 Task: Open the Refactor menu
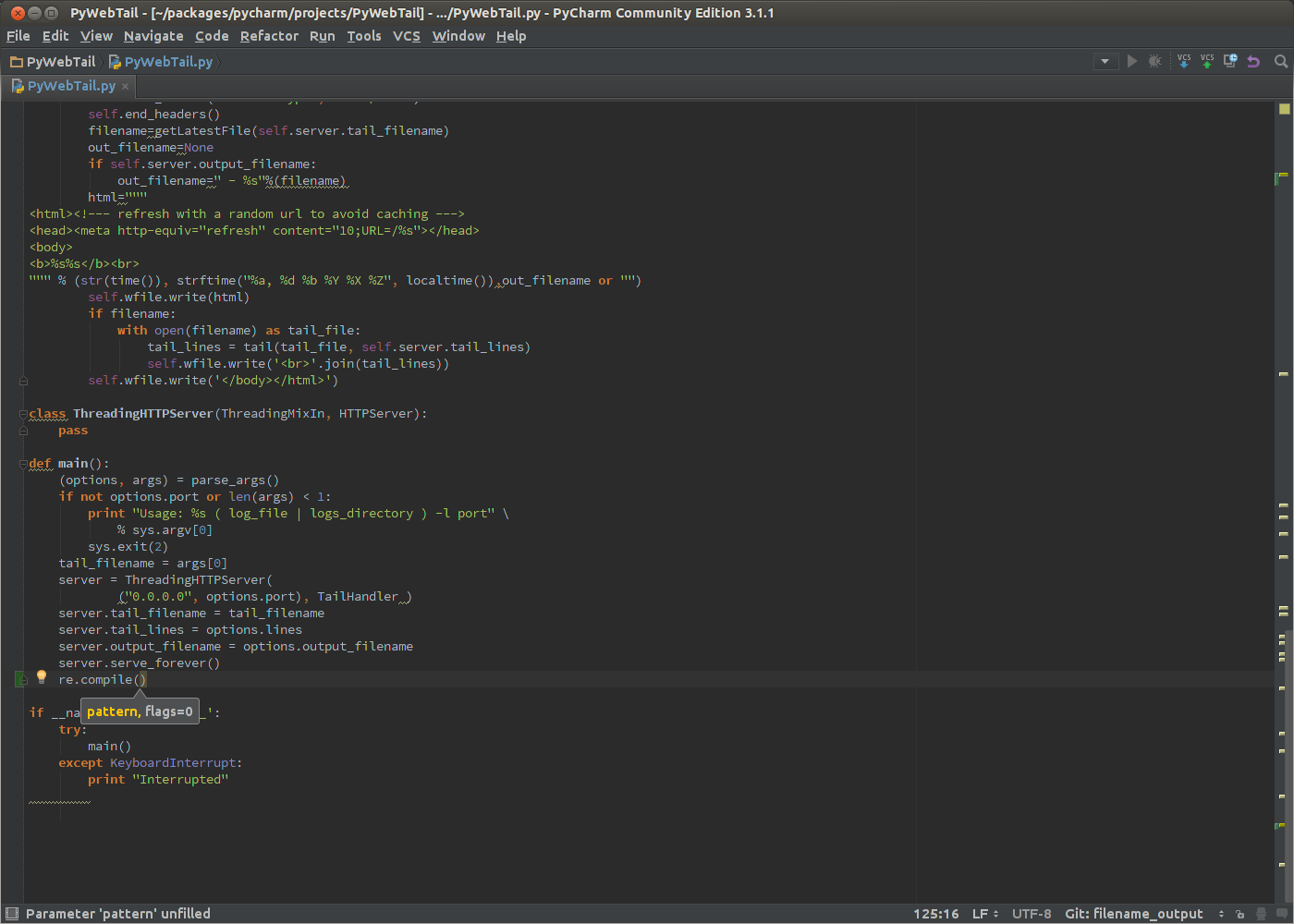(269, 36)
